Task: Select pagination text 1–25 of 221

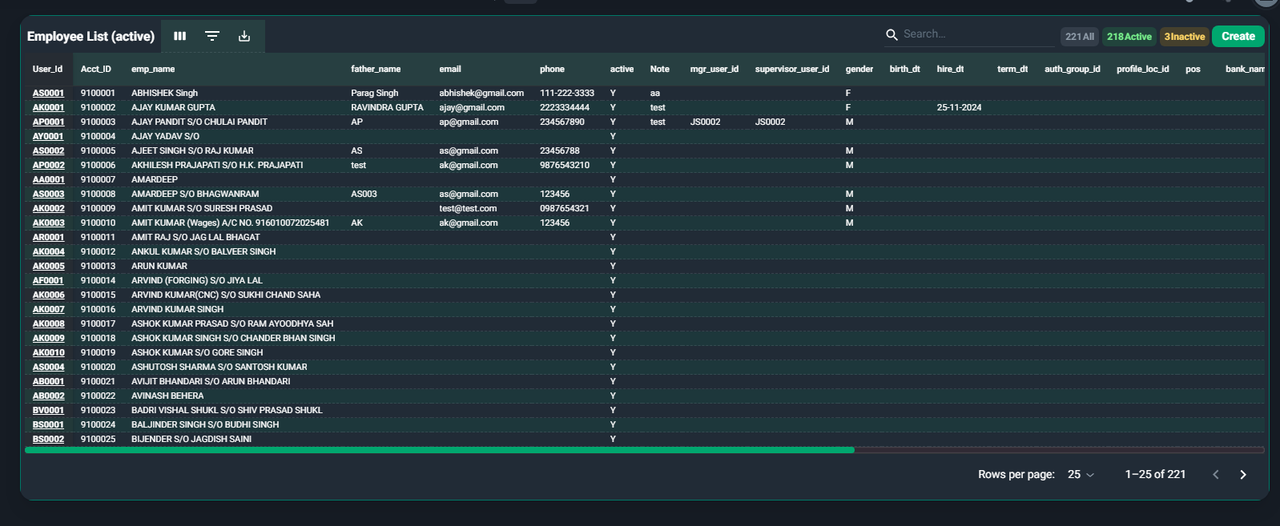Action: click(x=1155, y=475)
